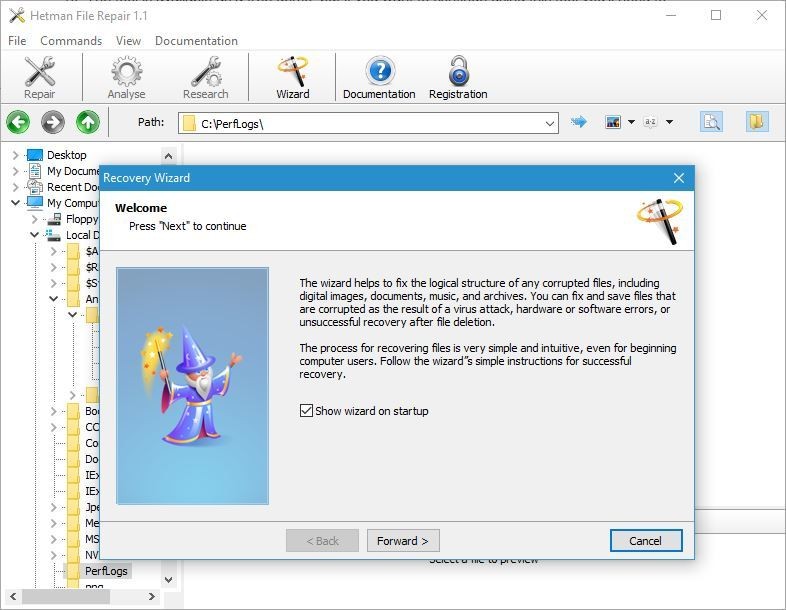Click tree scrollbar down arrow
Screen dimensions: 786x610
click(x=168, y=580)
